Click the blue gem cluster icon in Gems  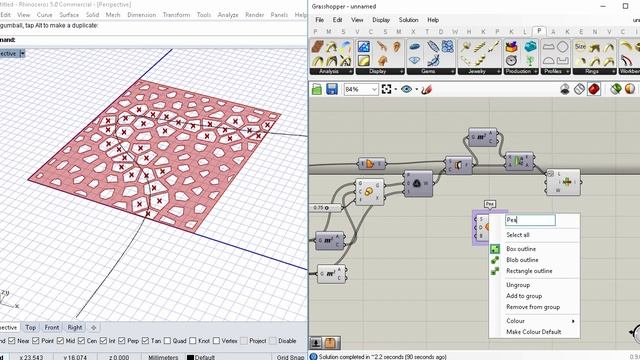click(448, 47)
